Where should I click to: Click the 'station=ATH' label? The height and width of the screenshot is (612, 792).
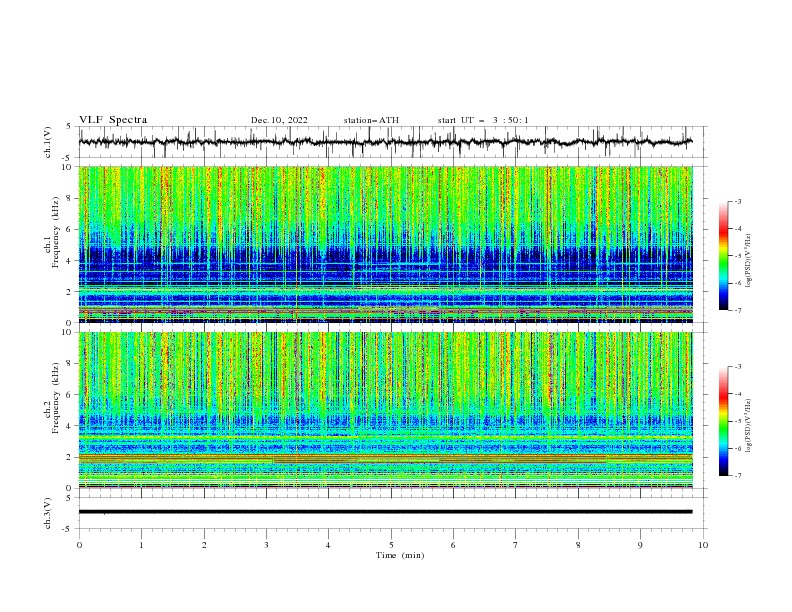tap(371, 120)
